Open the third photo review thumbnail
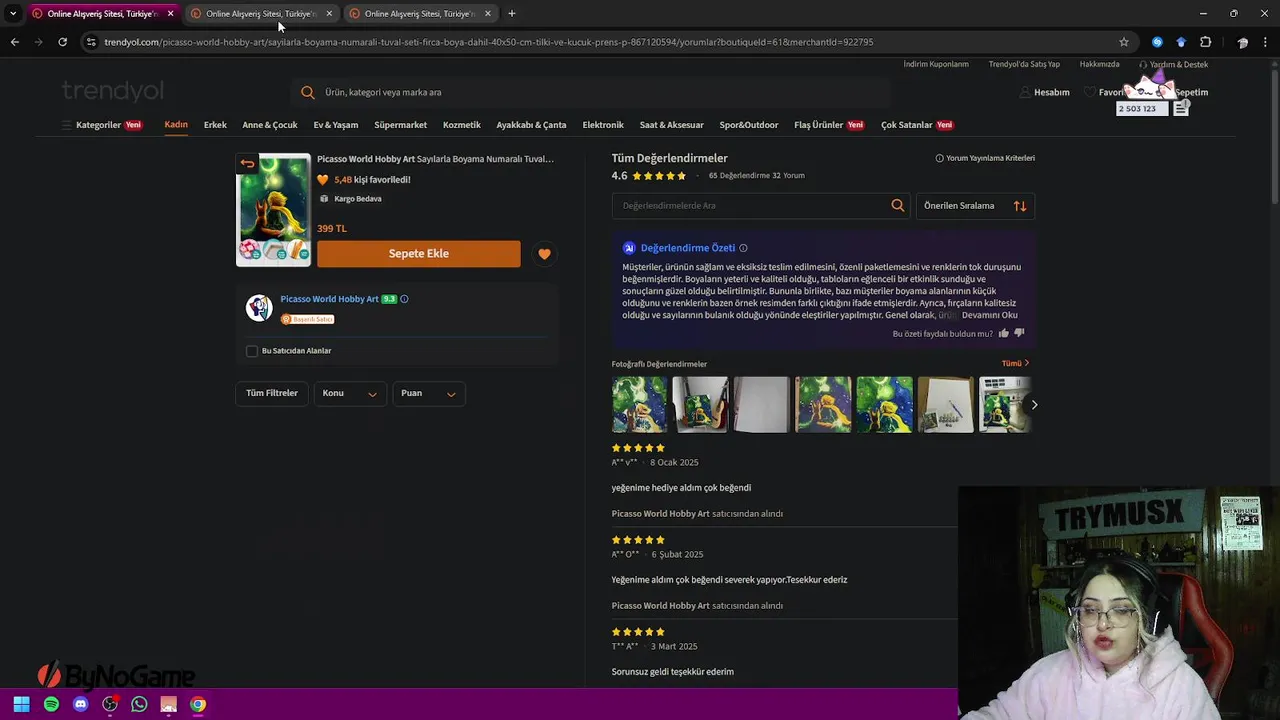This screenshot has height=720, width=1280. click(x=762, y=405)
